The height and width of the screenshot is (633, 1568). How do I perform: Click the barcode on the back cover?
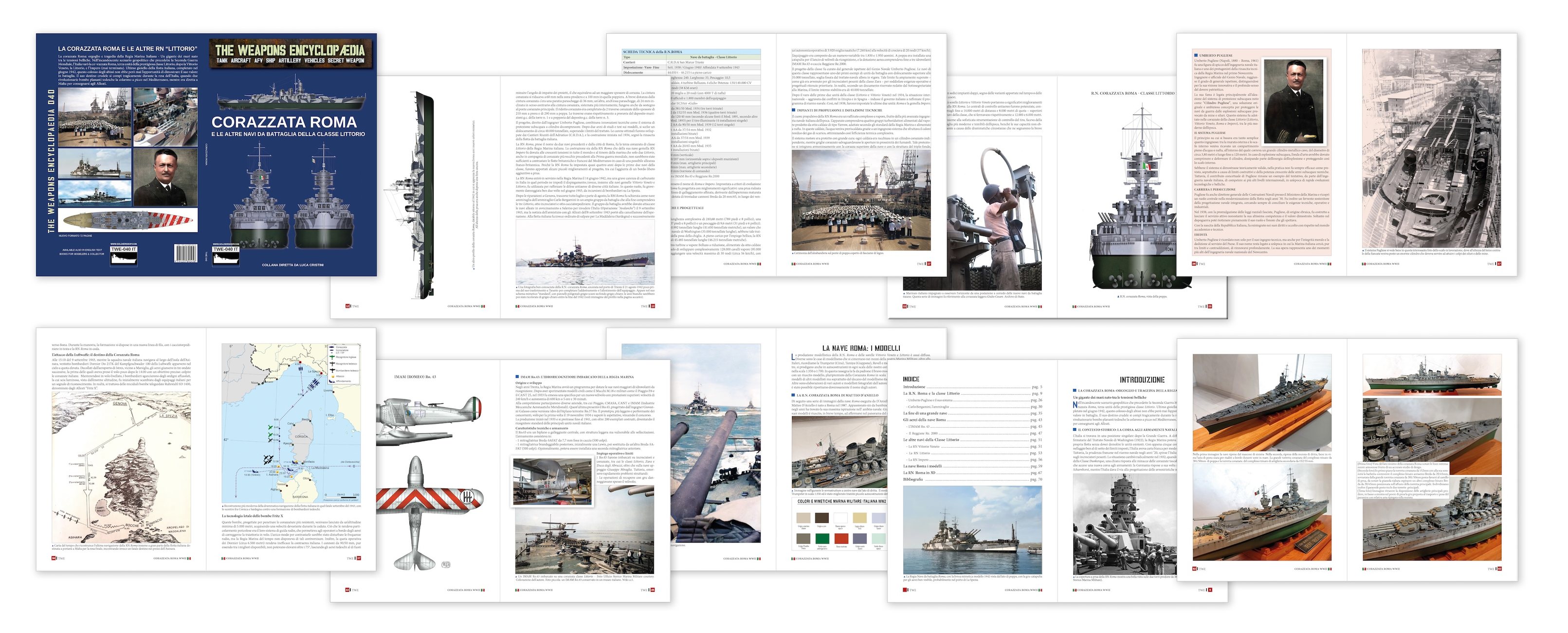click(185, 253)
